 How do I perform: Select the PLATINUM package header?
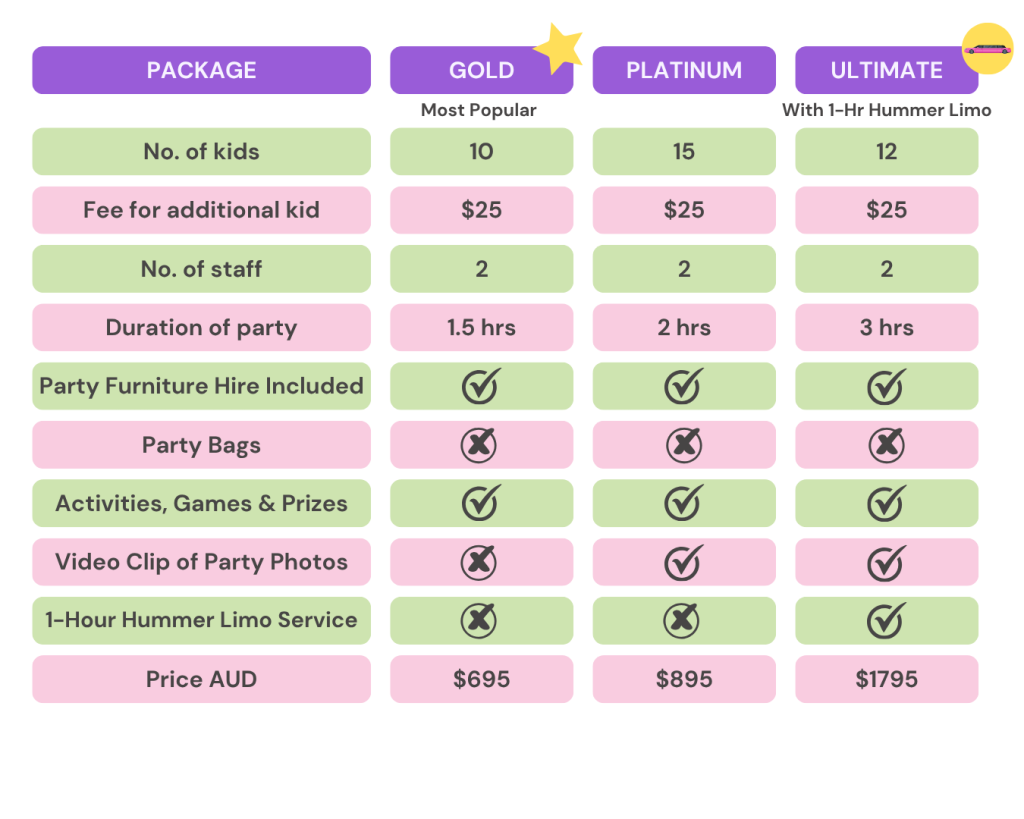click(684, 70)
